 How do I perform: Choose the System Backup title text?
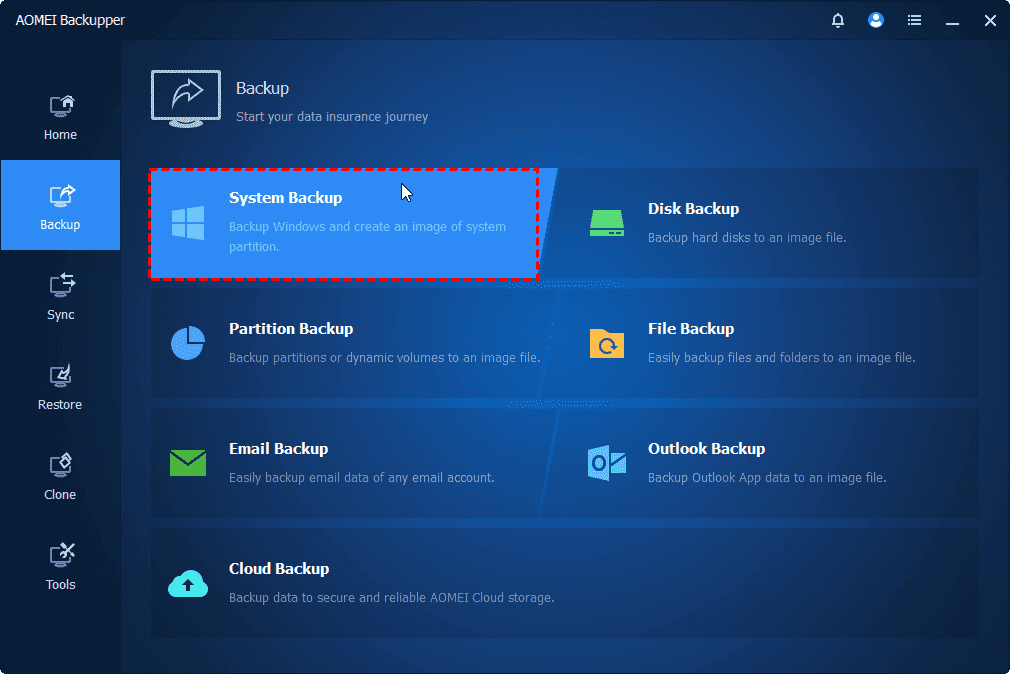[285, 198]
